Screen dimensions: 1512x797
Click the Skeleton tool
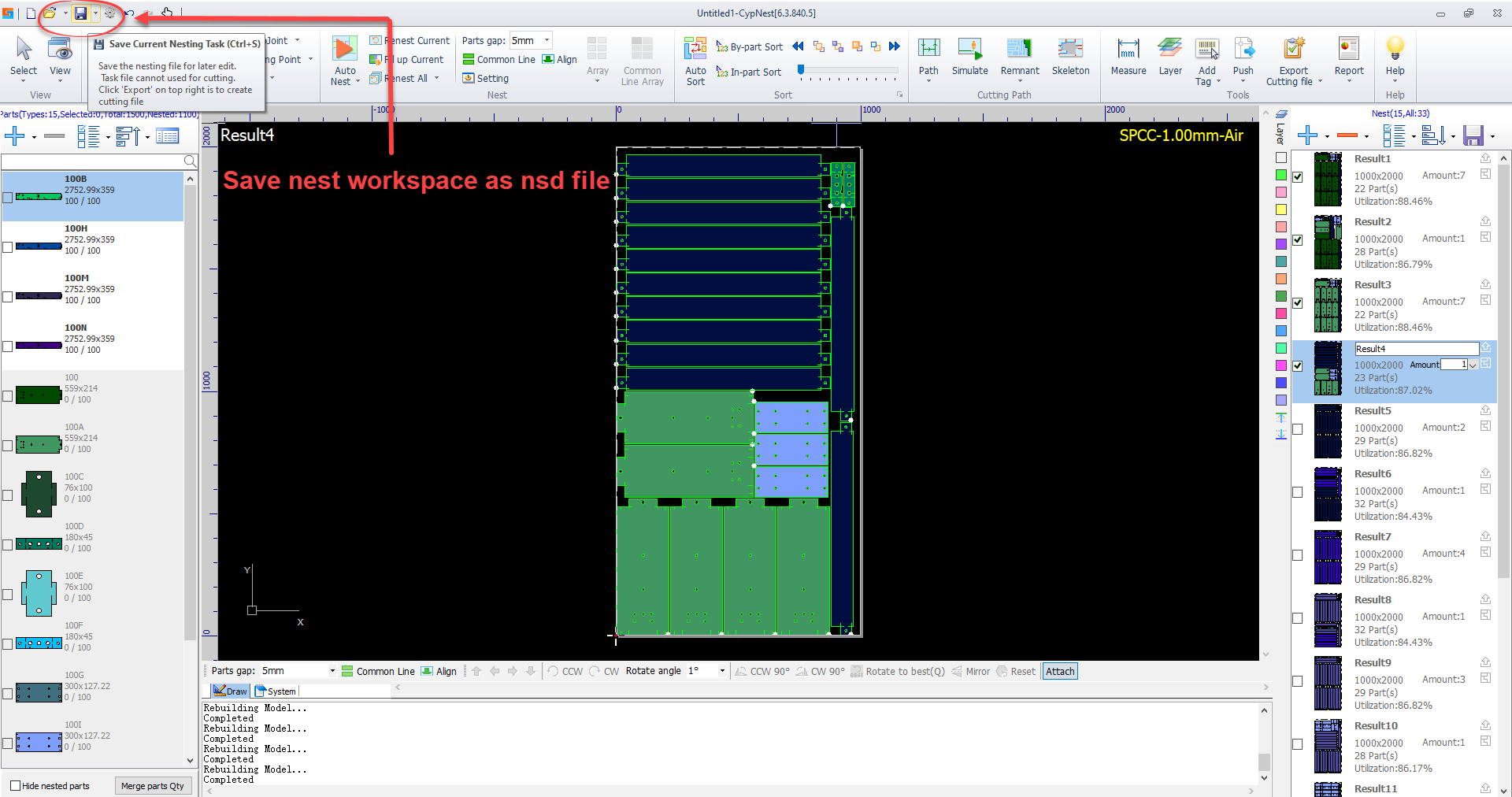(x=1070, y=57)
